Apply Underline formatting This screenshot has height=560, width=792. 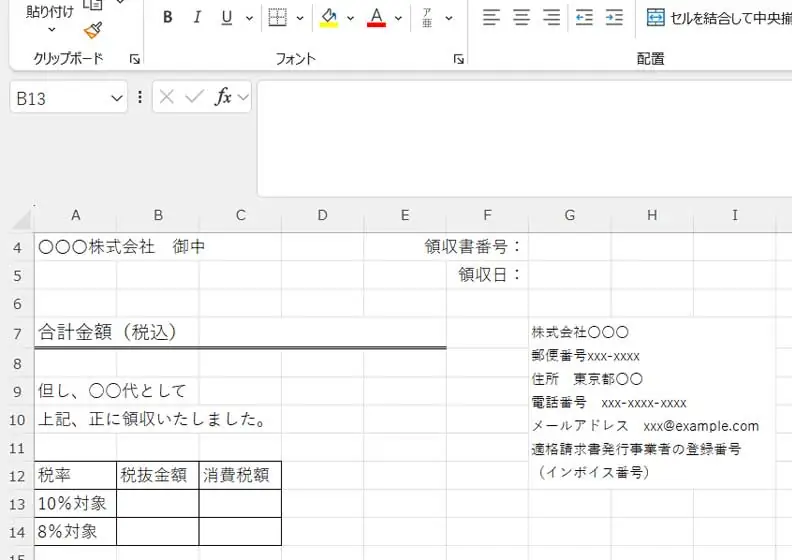coord(227,18)
